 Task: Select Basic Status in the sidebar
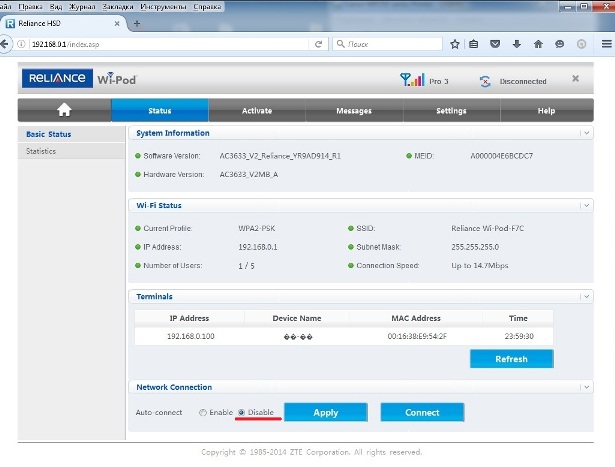(x=49, y=134)
